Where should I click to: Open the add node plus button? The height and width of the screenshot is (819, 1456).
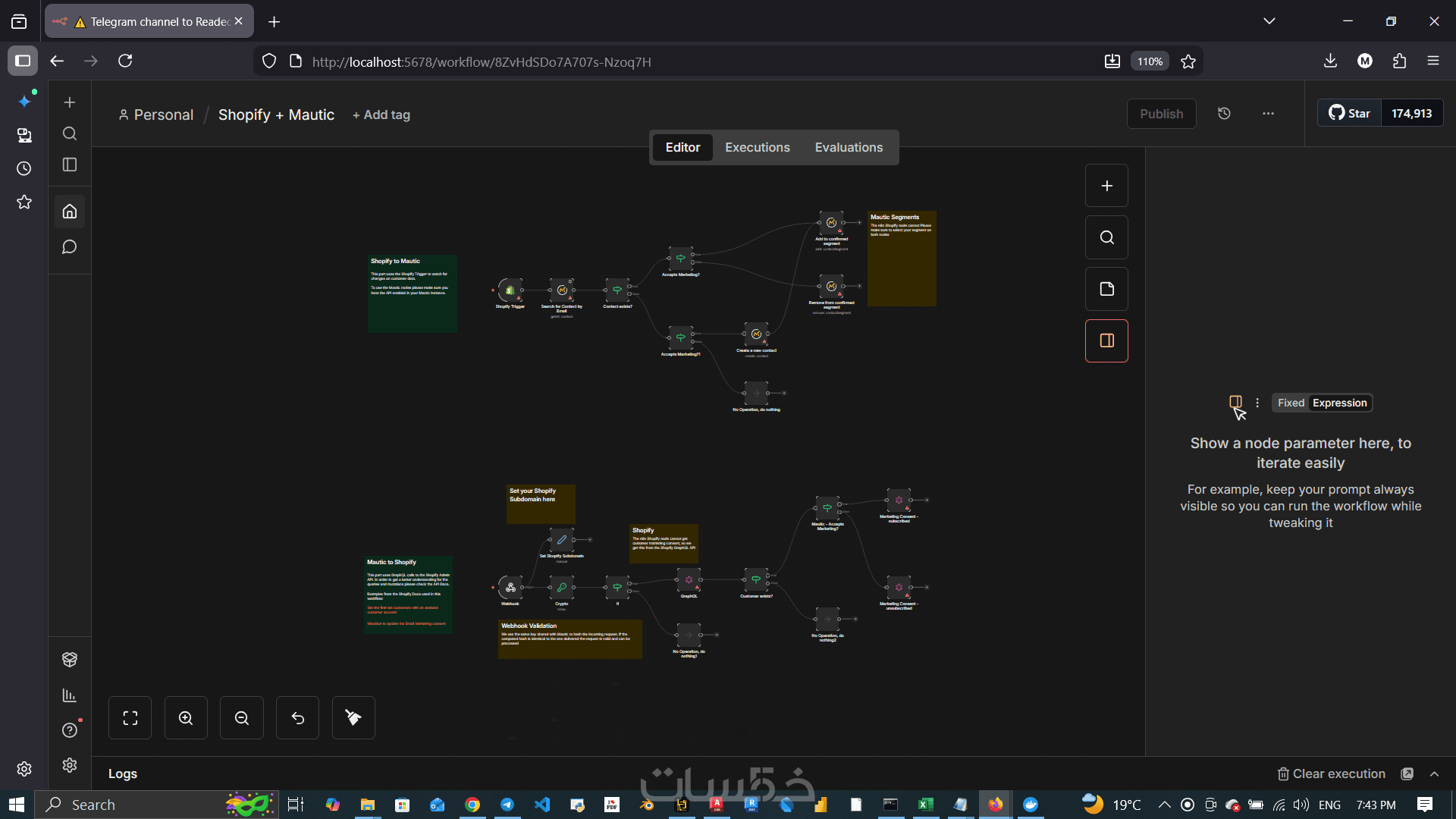coord(1106,186)
